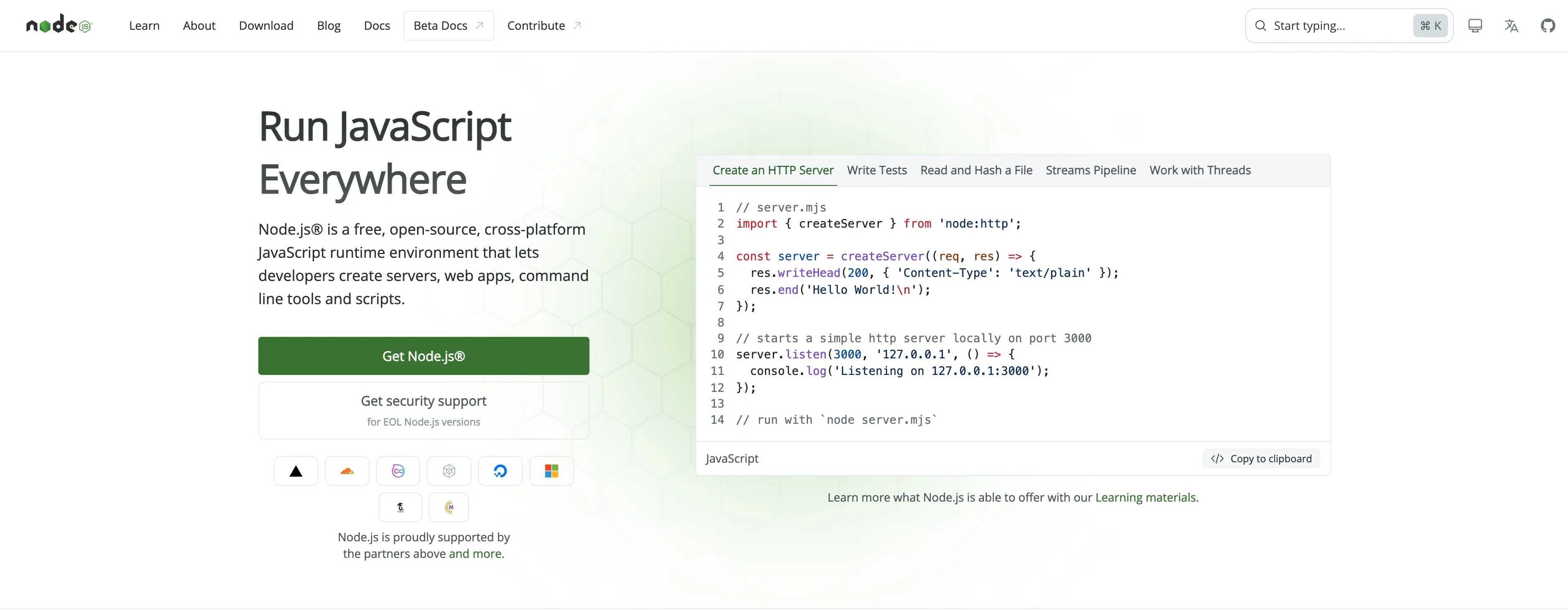1568x610 pixels.
Task: Click the gray cube outline partner logo
Action: (449, 471)
